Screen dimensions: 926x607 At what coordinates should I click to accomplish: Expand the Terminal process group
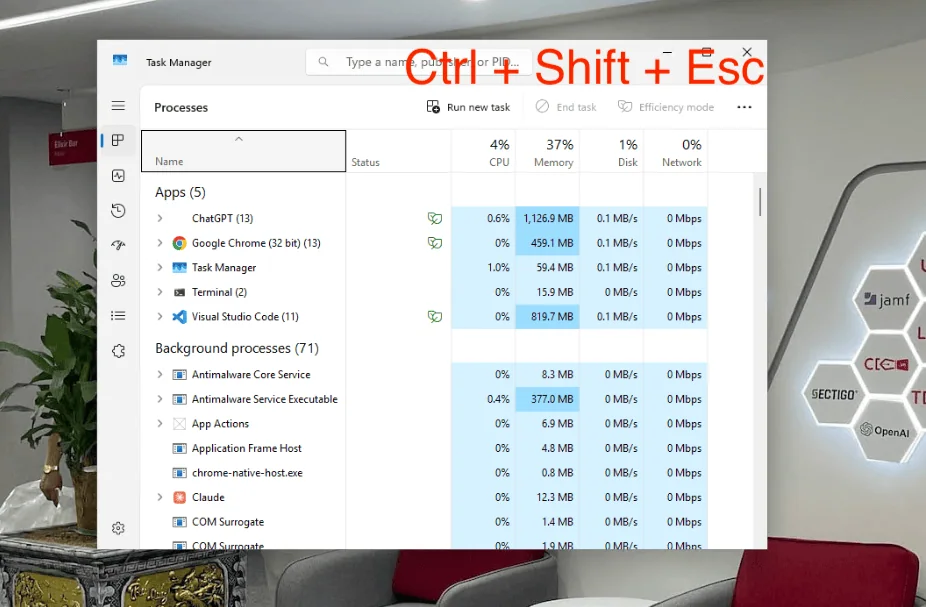[x=159, y=292]
